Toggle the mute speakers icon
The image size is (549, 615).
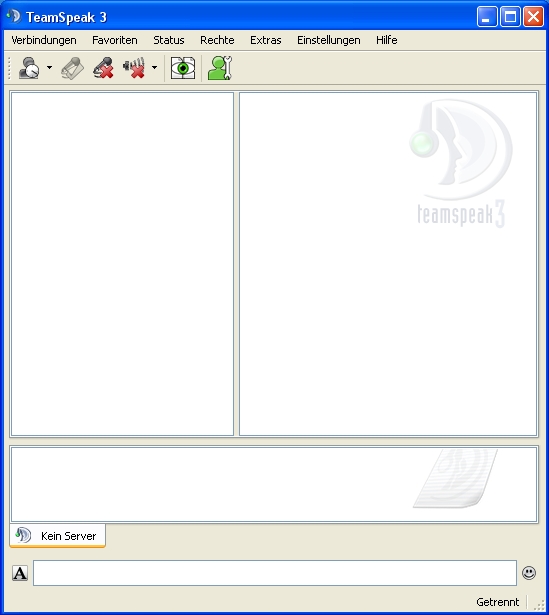[x=134, y=68]
